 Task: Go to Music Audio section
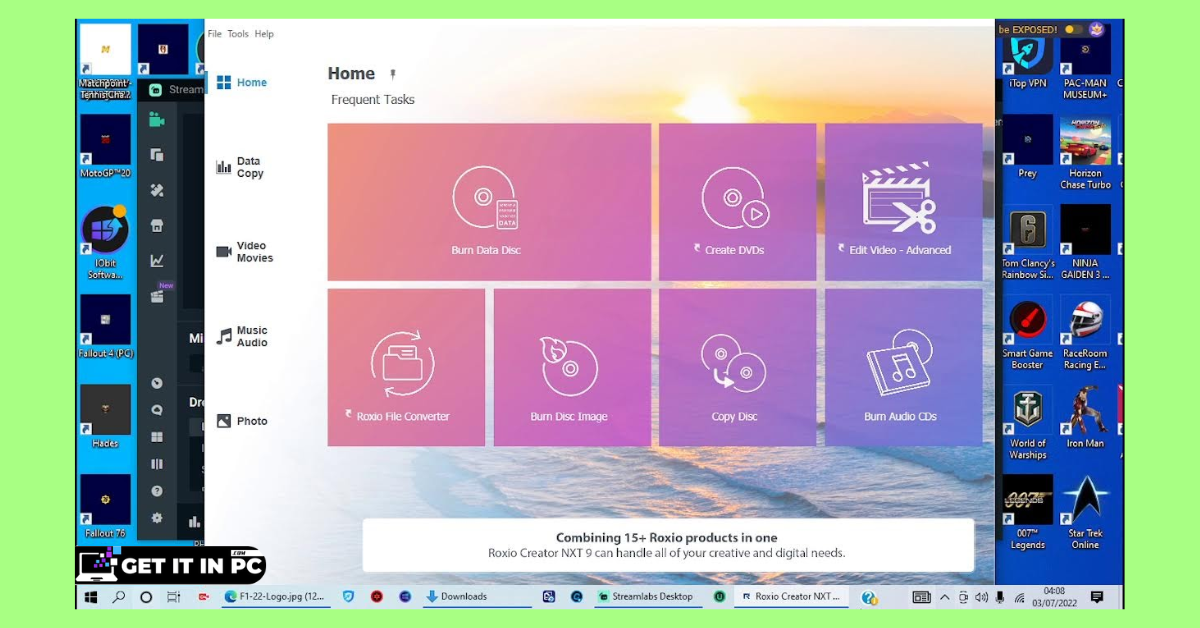[x=242, y=337]
